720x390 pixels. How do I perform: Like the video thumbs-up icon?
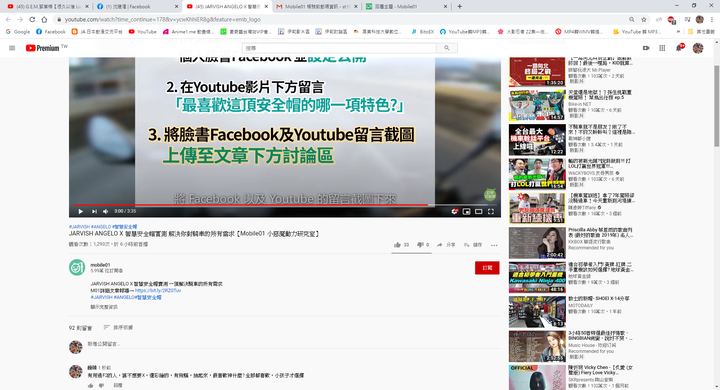(x=398, y=245)
